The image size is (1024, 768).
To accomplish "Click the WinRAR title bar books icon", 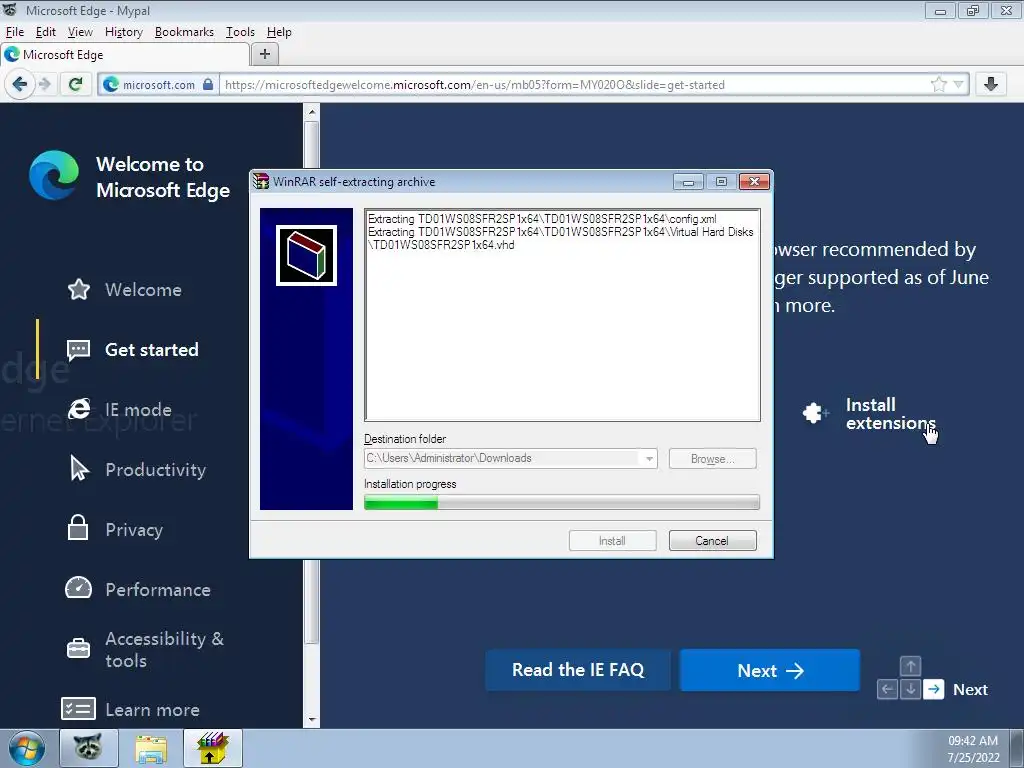I will click(261, 181).
